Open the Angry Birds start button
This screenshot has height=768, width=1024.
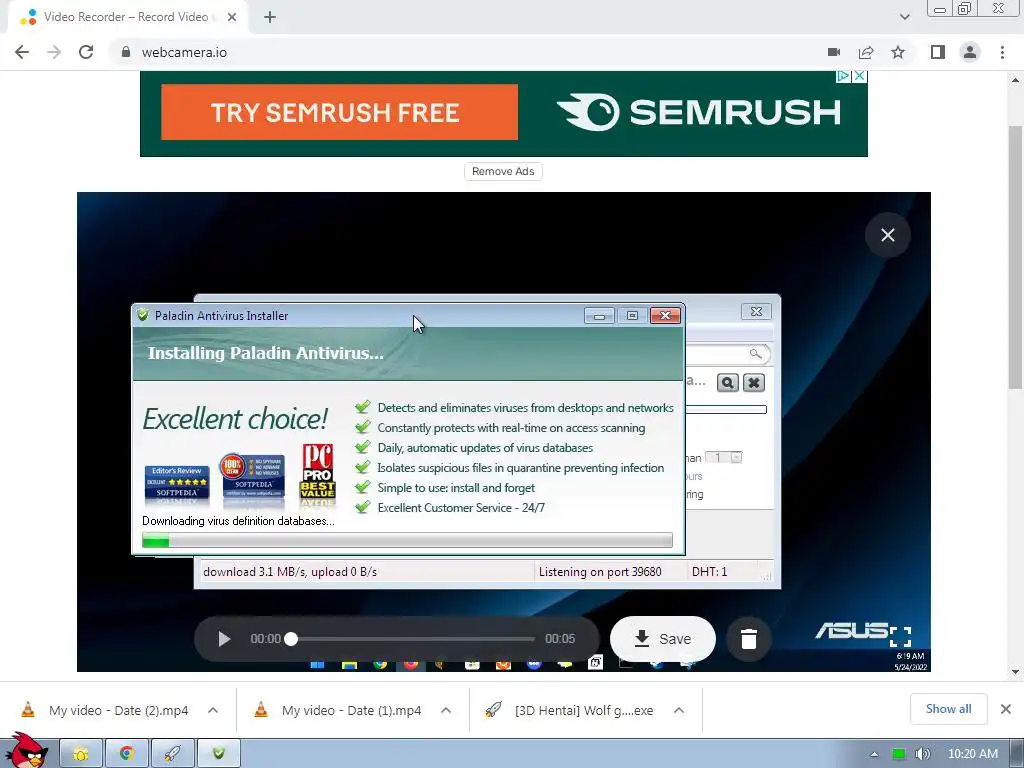[x=26, y=751]
